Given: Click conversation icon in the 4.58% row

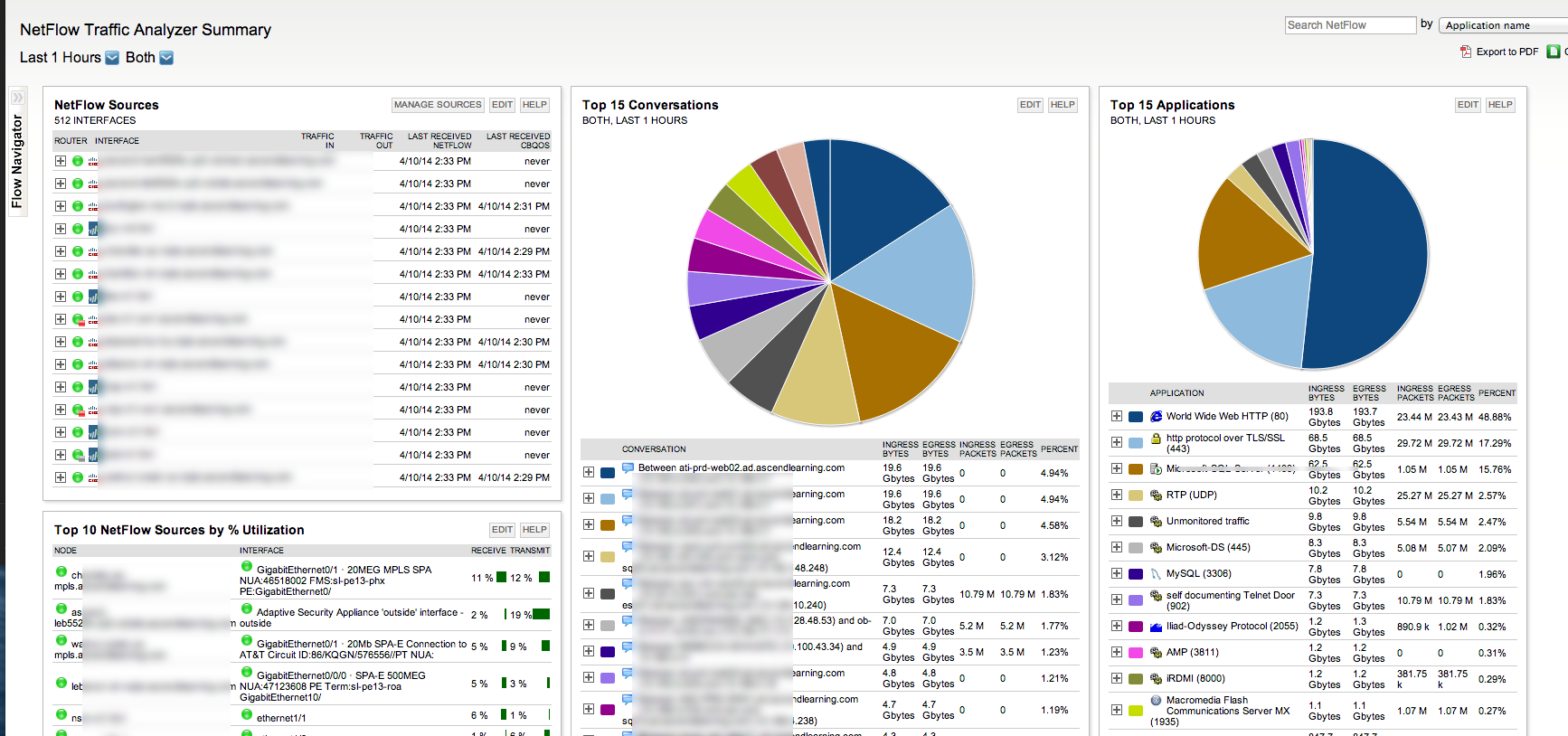Looking at the screenshot, I should point(628,521).
